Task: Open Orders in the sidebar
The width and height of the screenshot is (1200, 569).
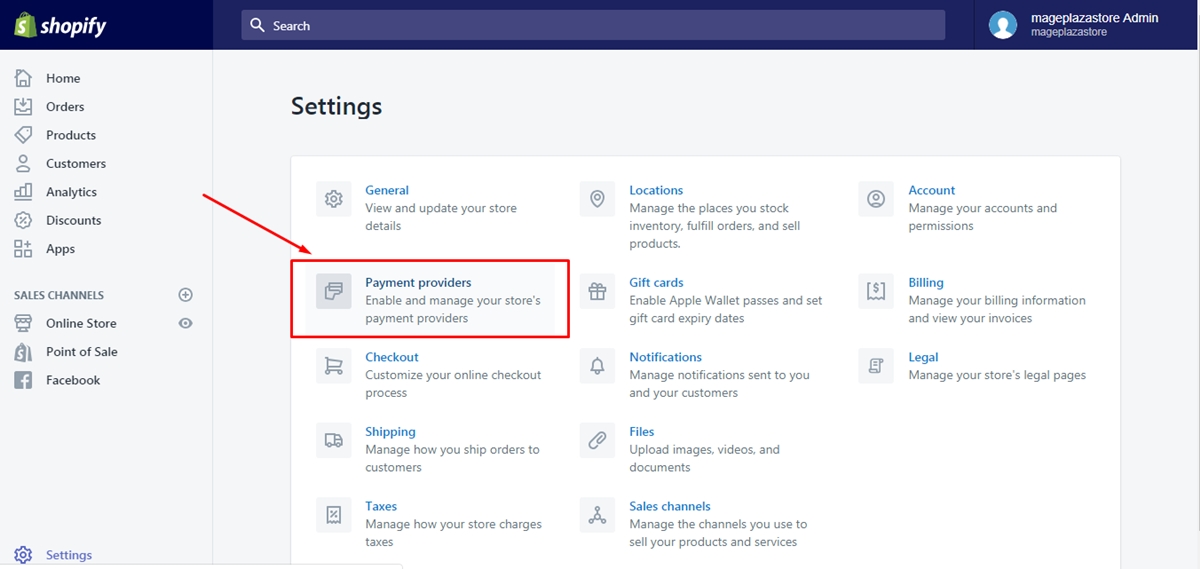Action: (65, 107)
